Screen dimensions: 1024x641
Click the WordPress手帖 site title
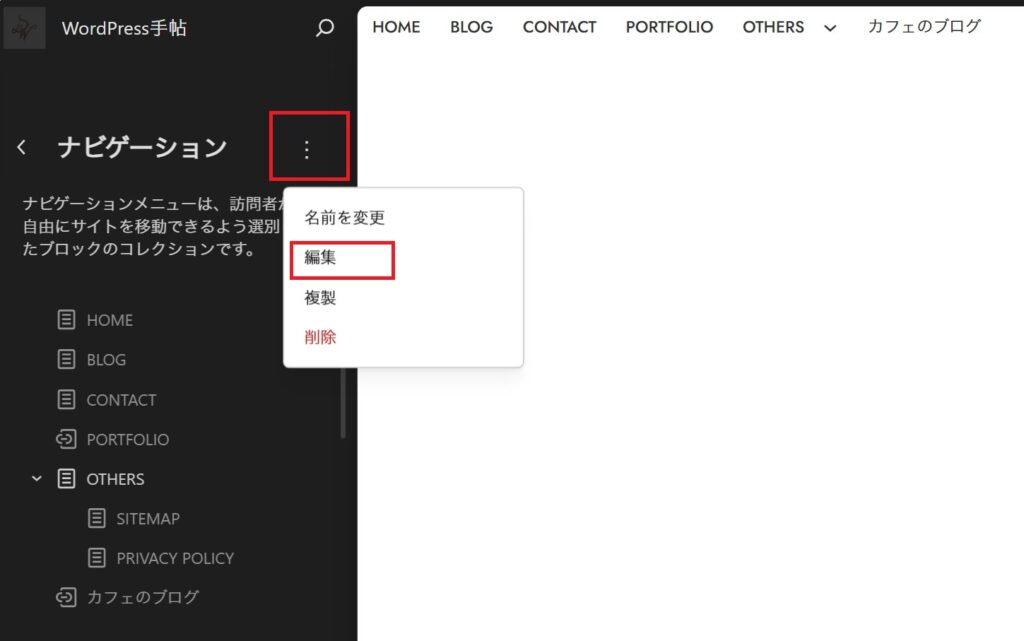pyautogui.click(x=124, y=28)
